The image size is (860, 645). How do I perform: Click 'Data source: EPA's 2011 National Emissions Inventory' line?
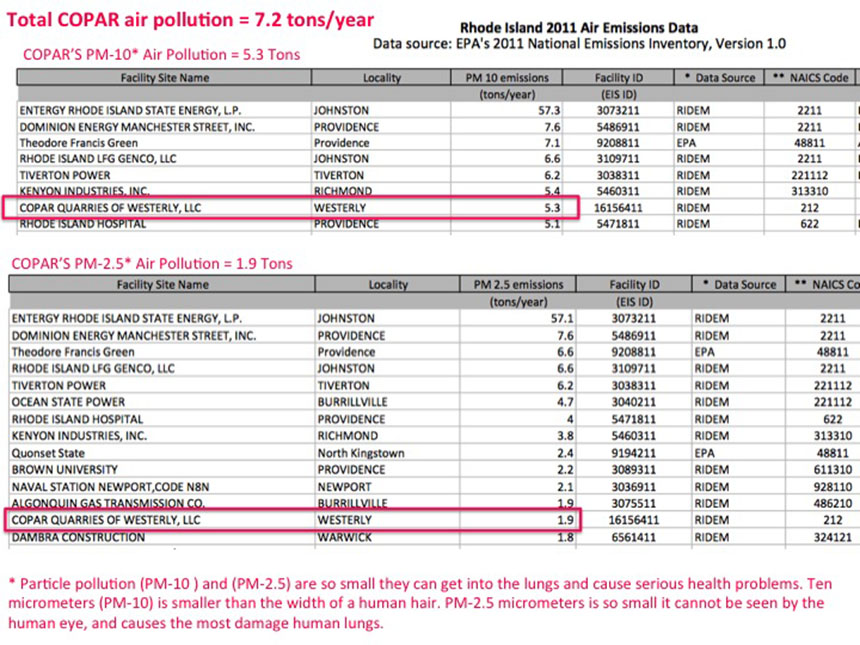pyautogui.click(x=579, y=44)
